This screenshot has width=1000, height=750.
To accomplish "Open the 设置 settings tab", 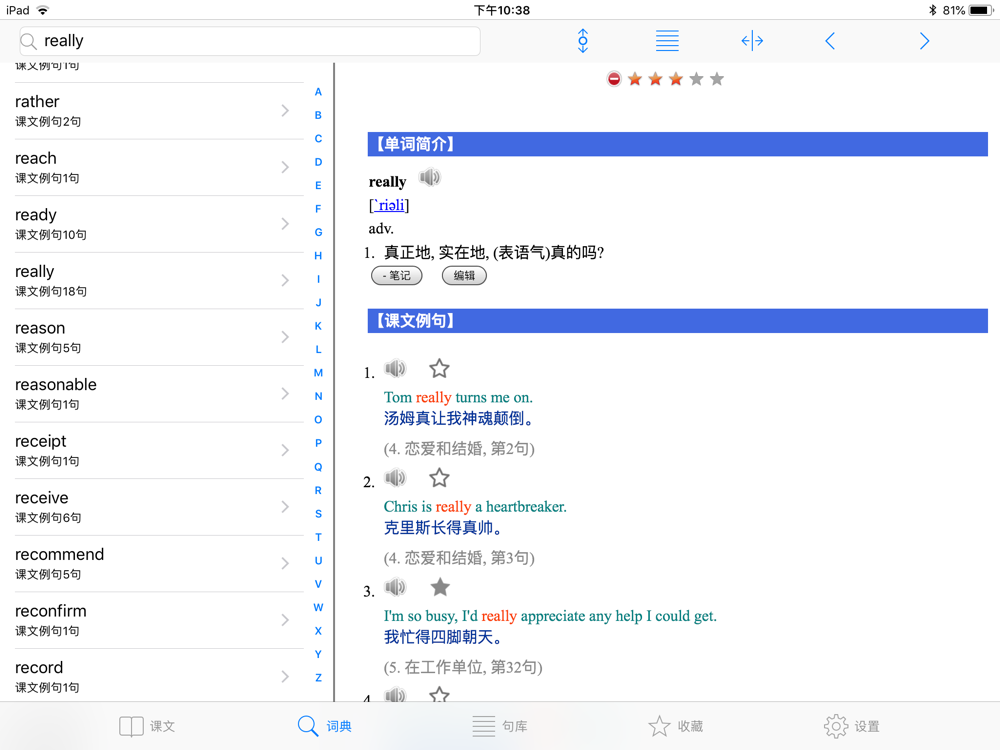I will 851,726.
